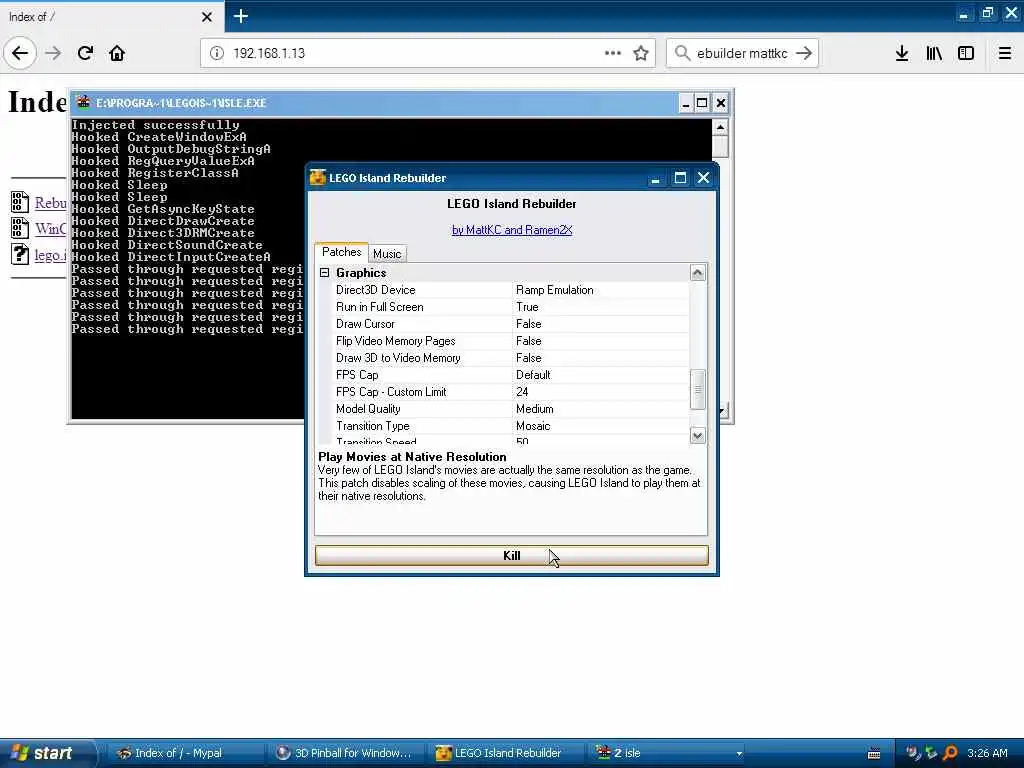Click the FPS Cap 'Default' value

[x=533, y=375]
